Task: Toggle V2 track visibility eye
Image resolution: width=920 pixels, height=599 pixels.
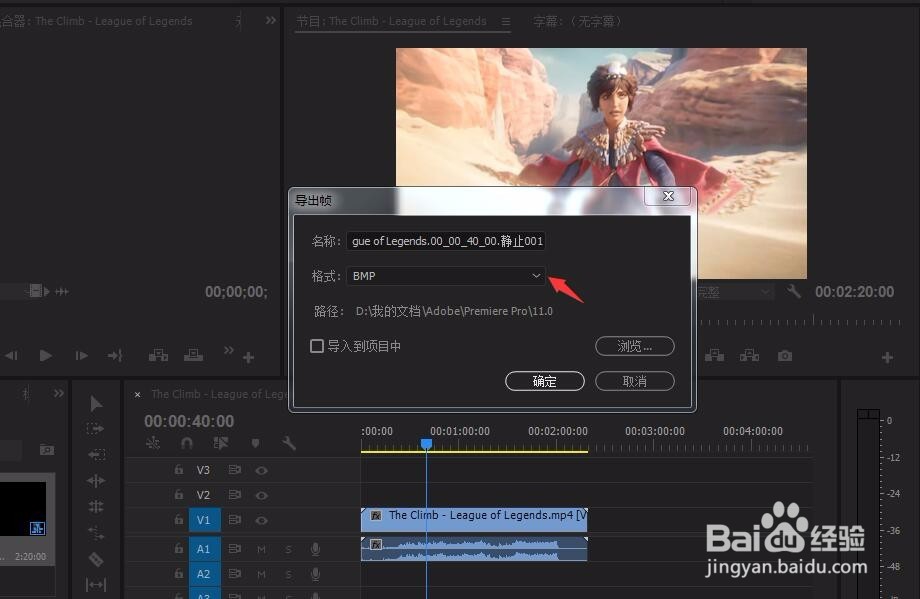Action: tap(261, 496)
